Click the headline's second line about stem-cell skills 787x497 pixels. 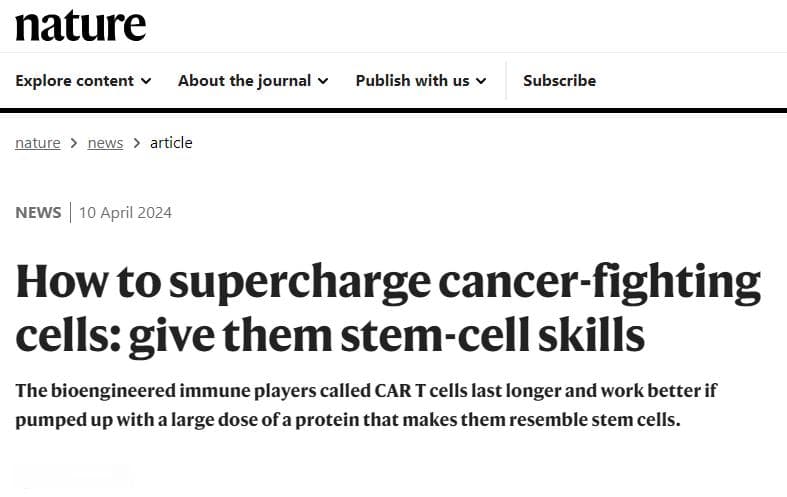pyautogui.click(x=330, y=336)
